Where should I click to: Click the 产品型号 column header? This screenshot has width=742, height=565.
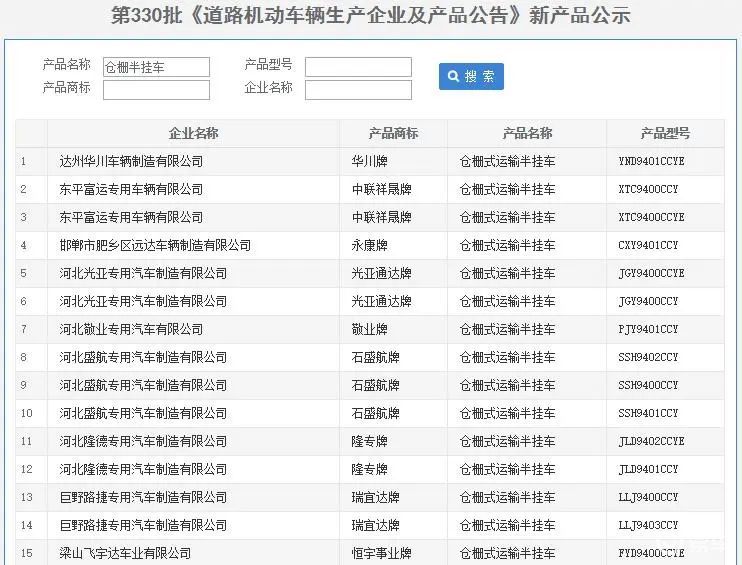665,133
